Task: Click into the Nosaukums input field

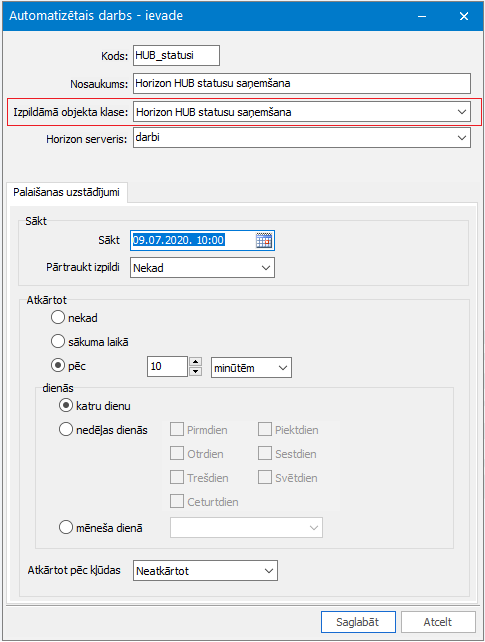Action: pos(302,84)
